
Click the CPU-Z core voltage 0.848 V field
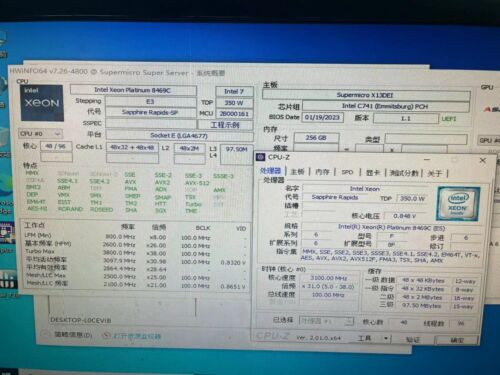pyautogui.click(x=405, y=216)
